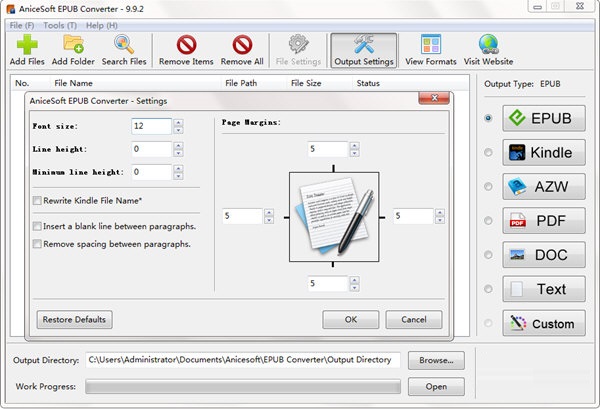Click the Status column header
The width and height of the screenshot is (600, 409).
(368, 83)
